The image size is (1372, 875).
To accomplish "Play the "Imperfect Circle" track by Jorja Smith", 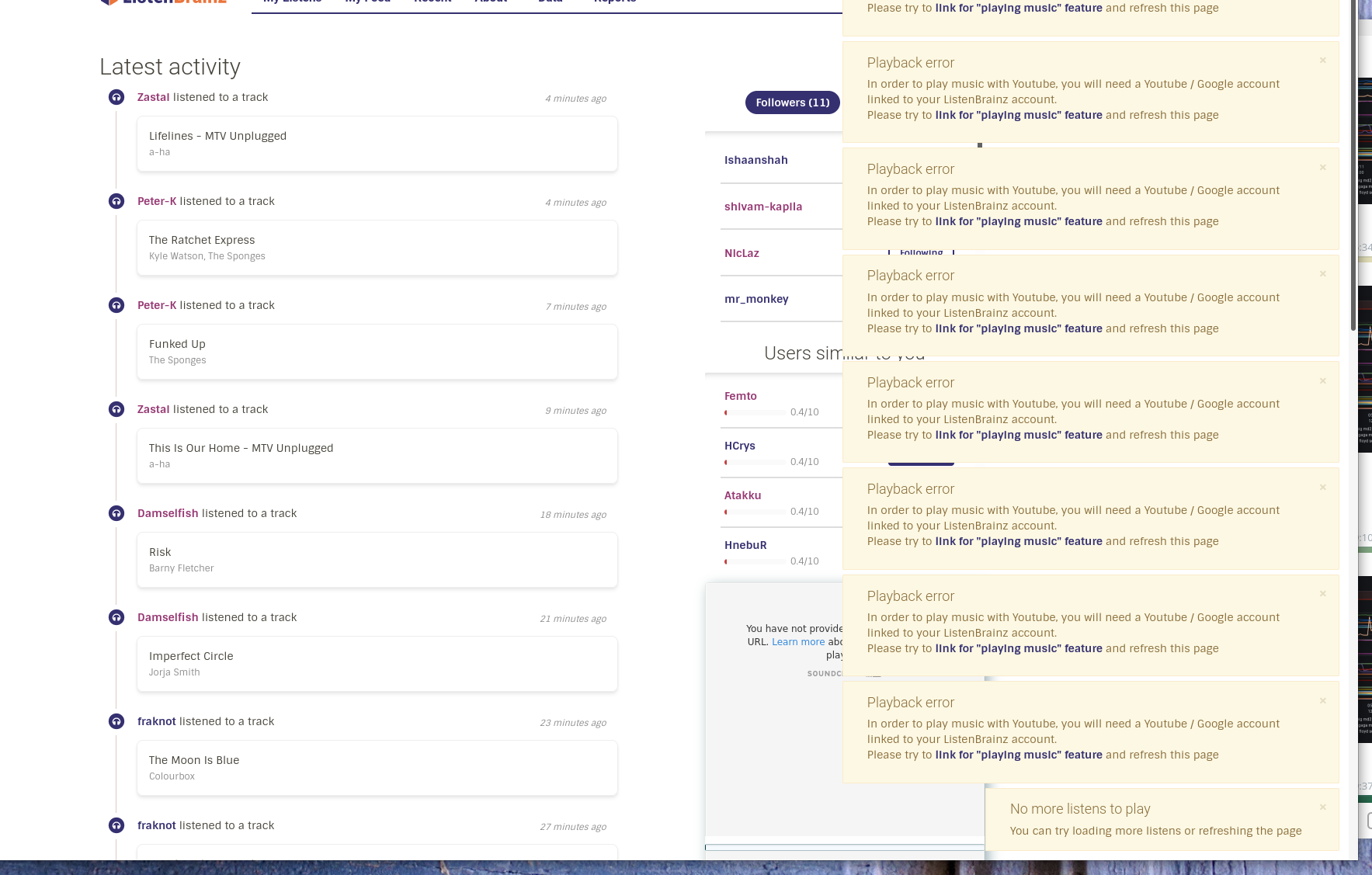I will (377, 664).
